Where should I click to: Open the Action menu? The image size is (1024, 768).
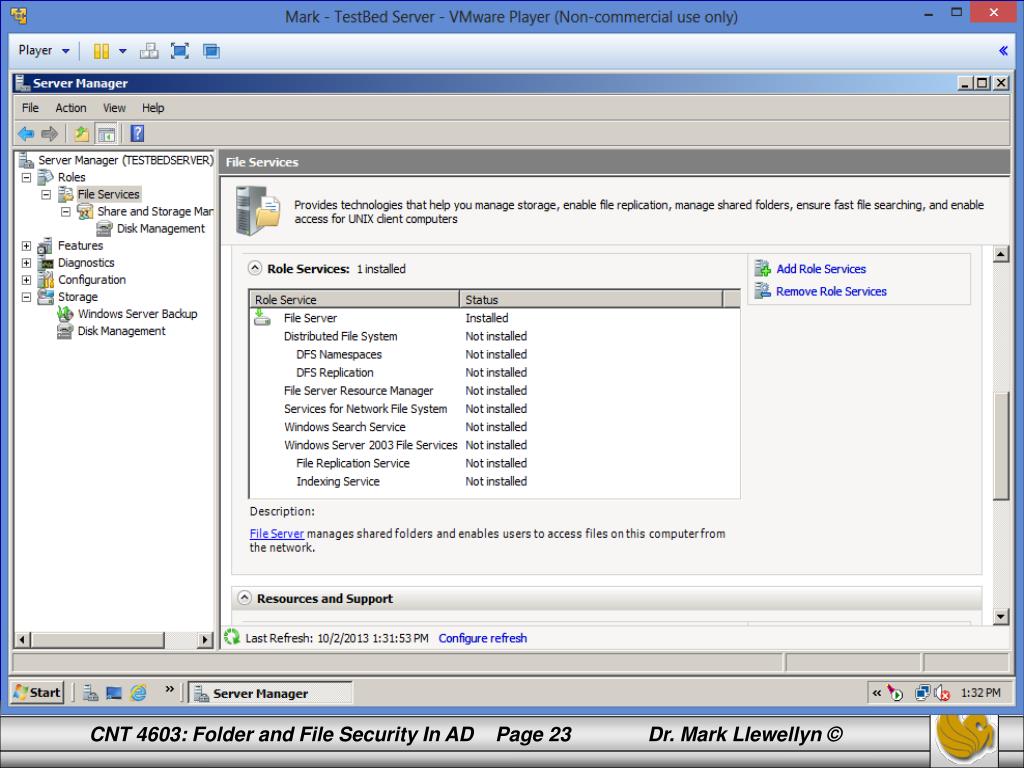[71, 108]
